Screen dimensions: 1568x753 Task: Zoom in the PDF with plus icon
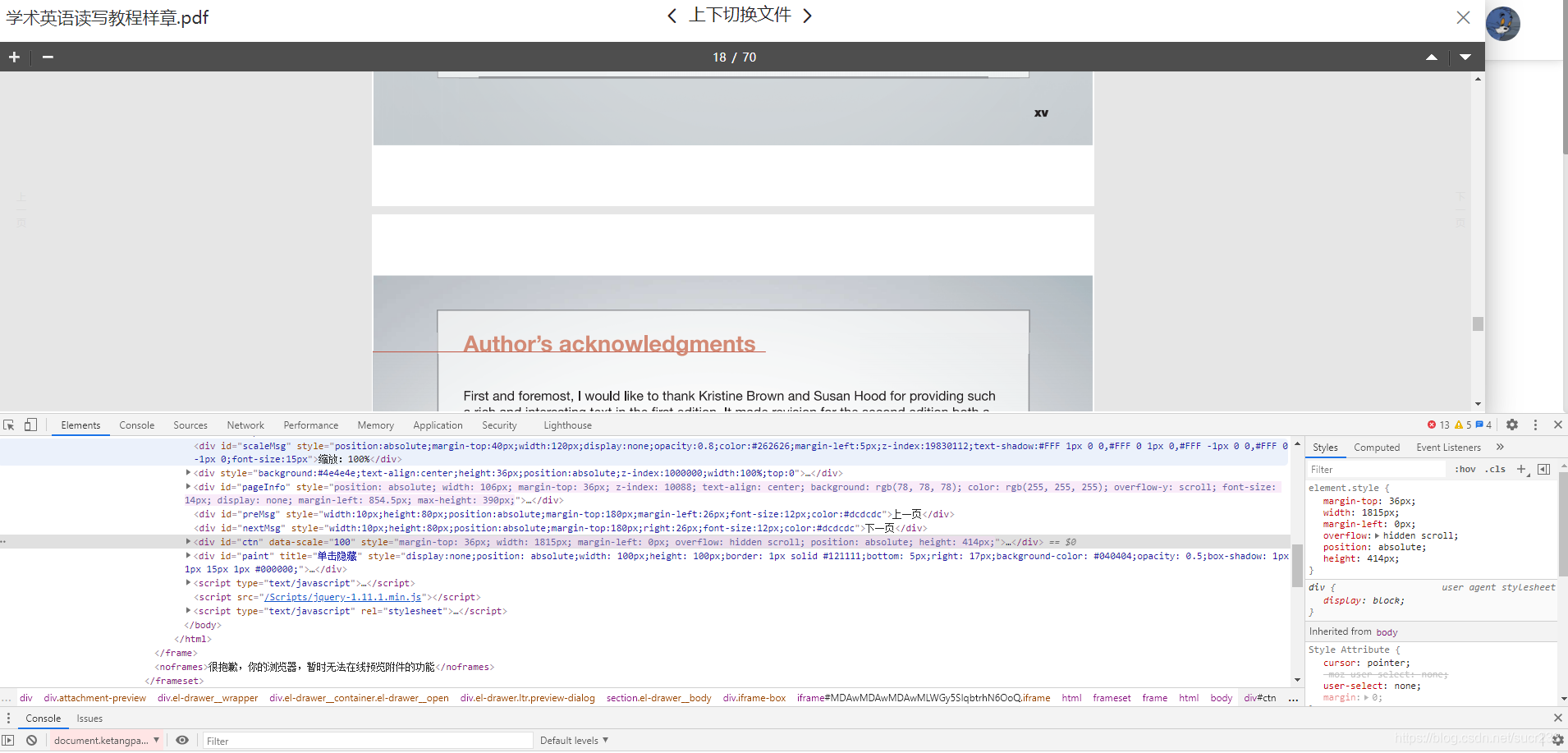click(x=14, y=57)
